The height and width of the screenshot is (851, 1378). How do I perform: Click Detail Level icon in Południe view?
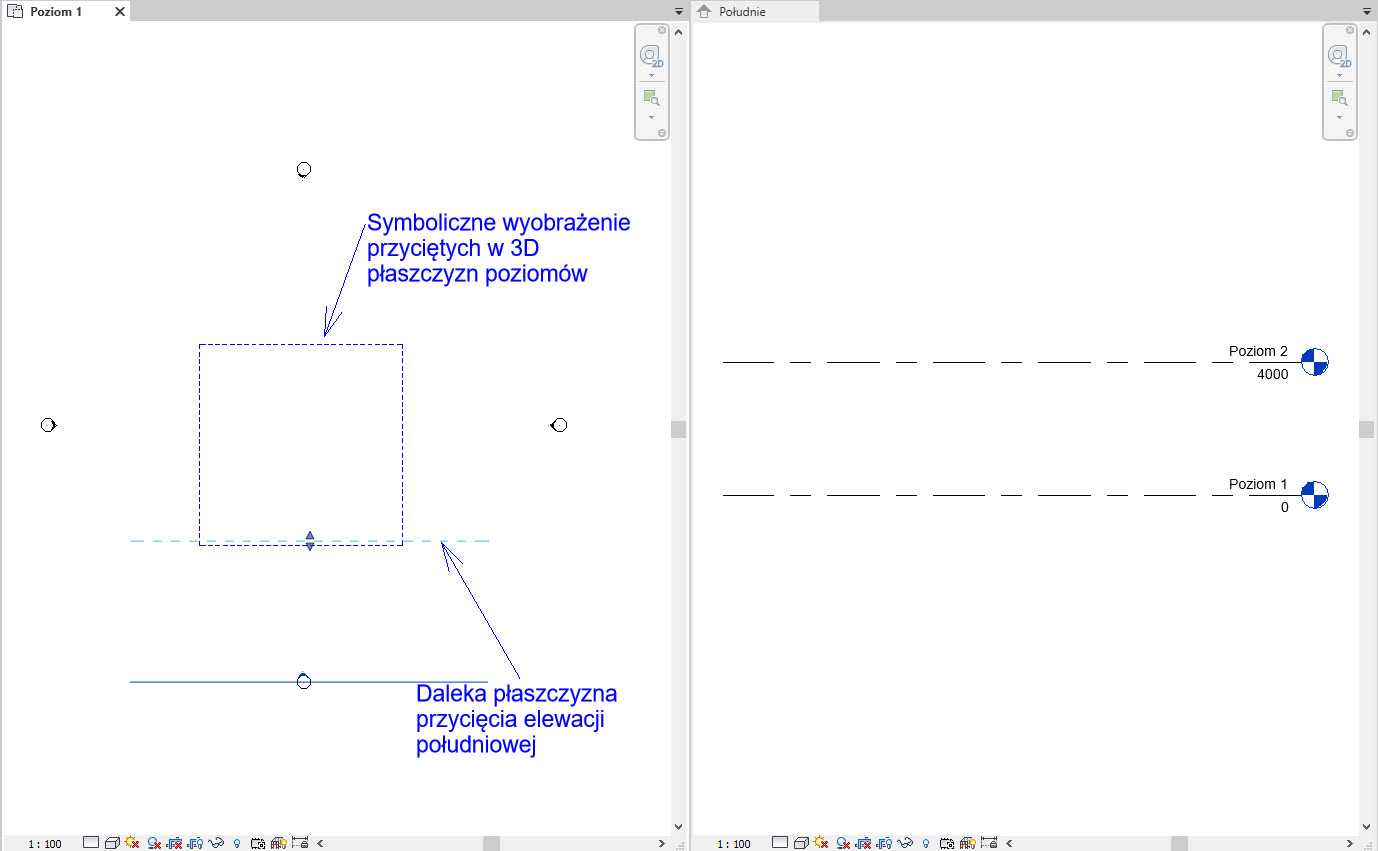tap(779, 843)
